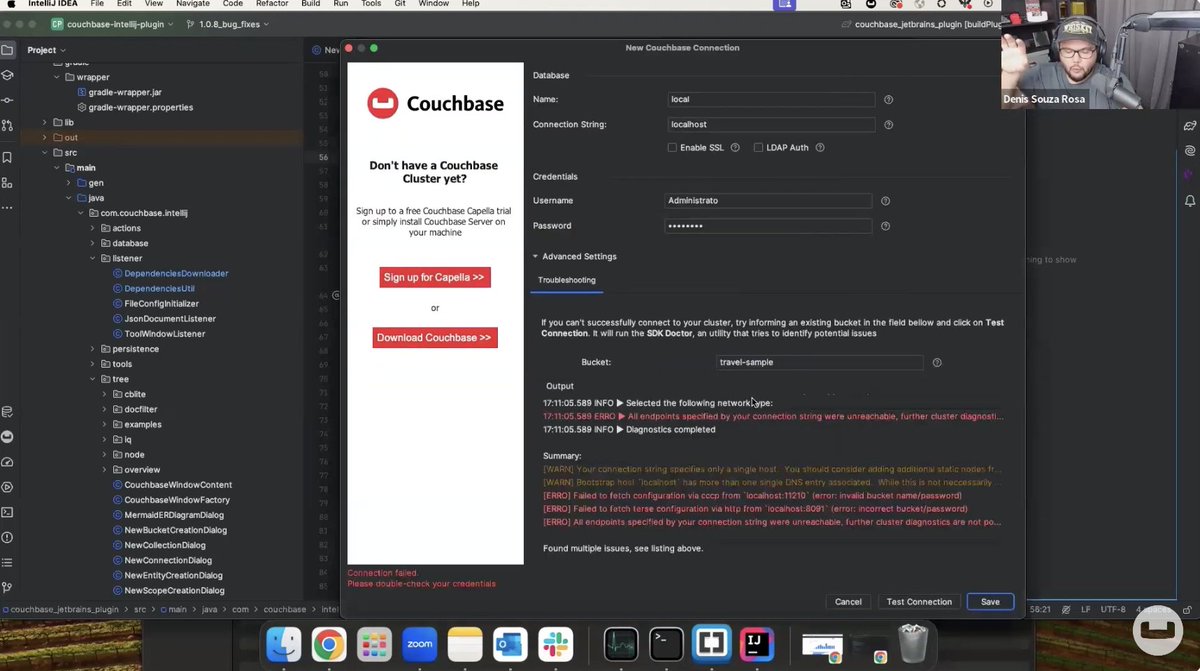This screenshot has width=1200, height=671.
Task: Click into the Username field
Action: 768,201
